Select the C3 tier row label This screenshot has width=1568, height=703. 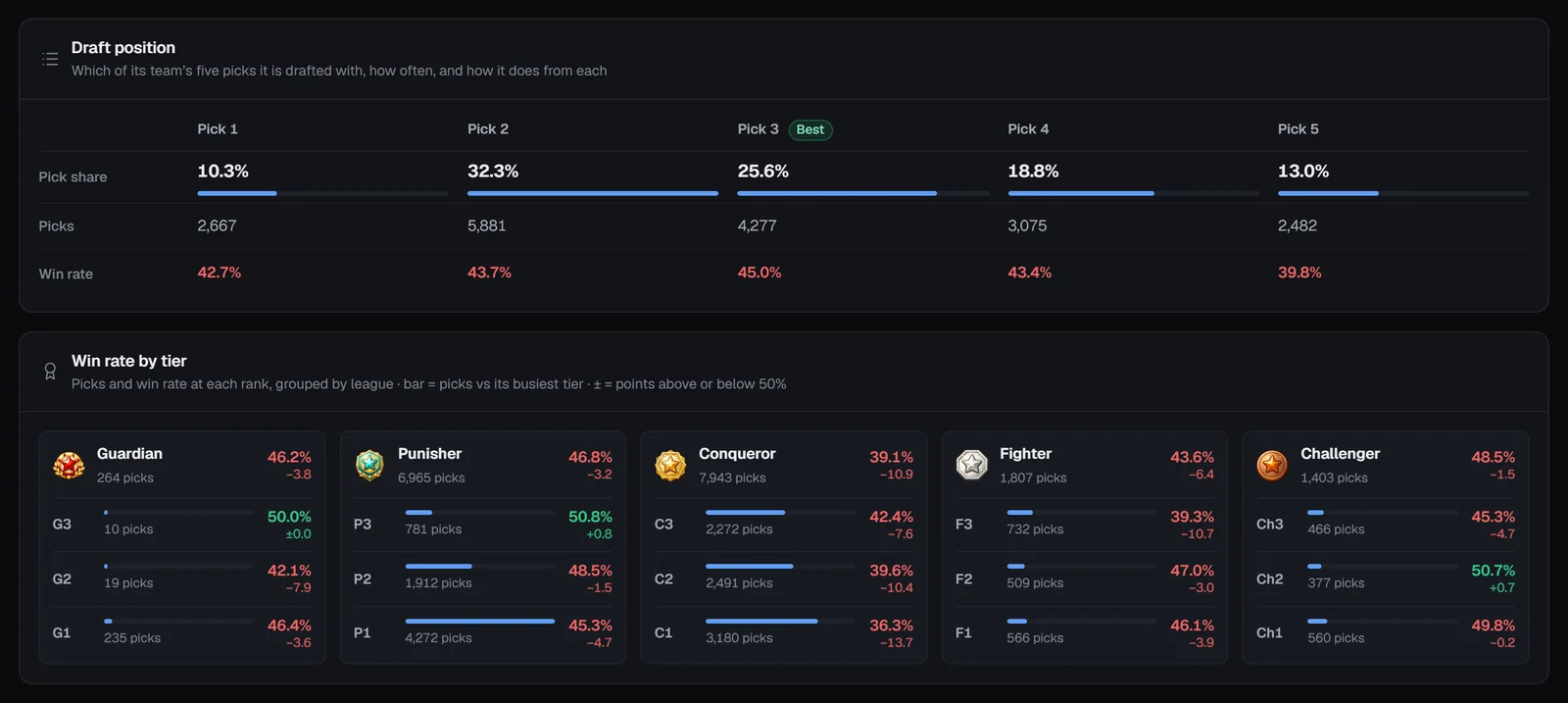[663, 525]
